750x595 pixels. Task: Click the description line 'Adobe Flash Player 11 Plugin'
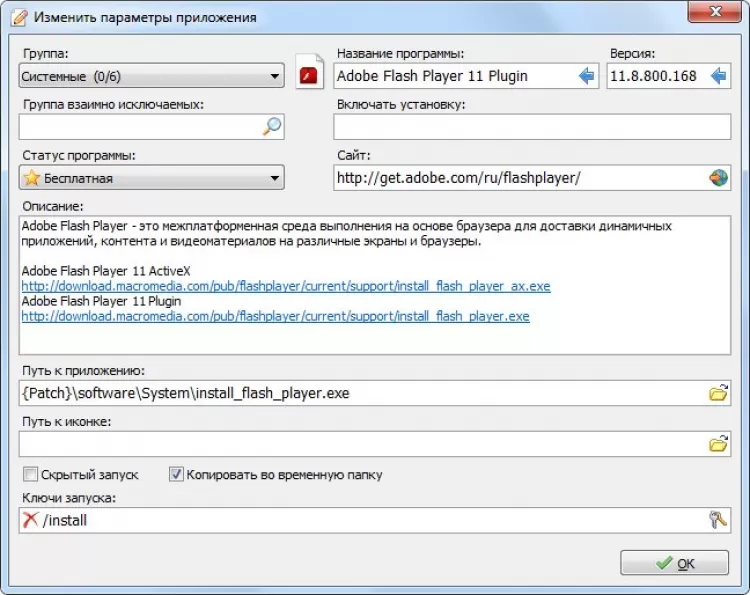click(x=101, y=301)
